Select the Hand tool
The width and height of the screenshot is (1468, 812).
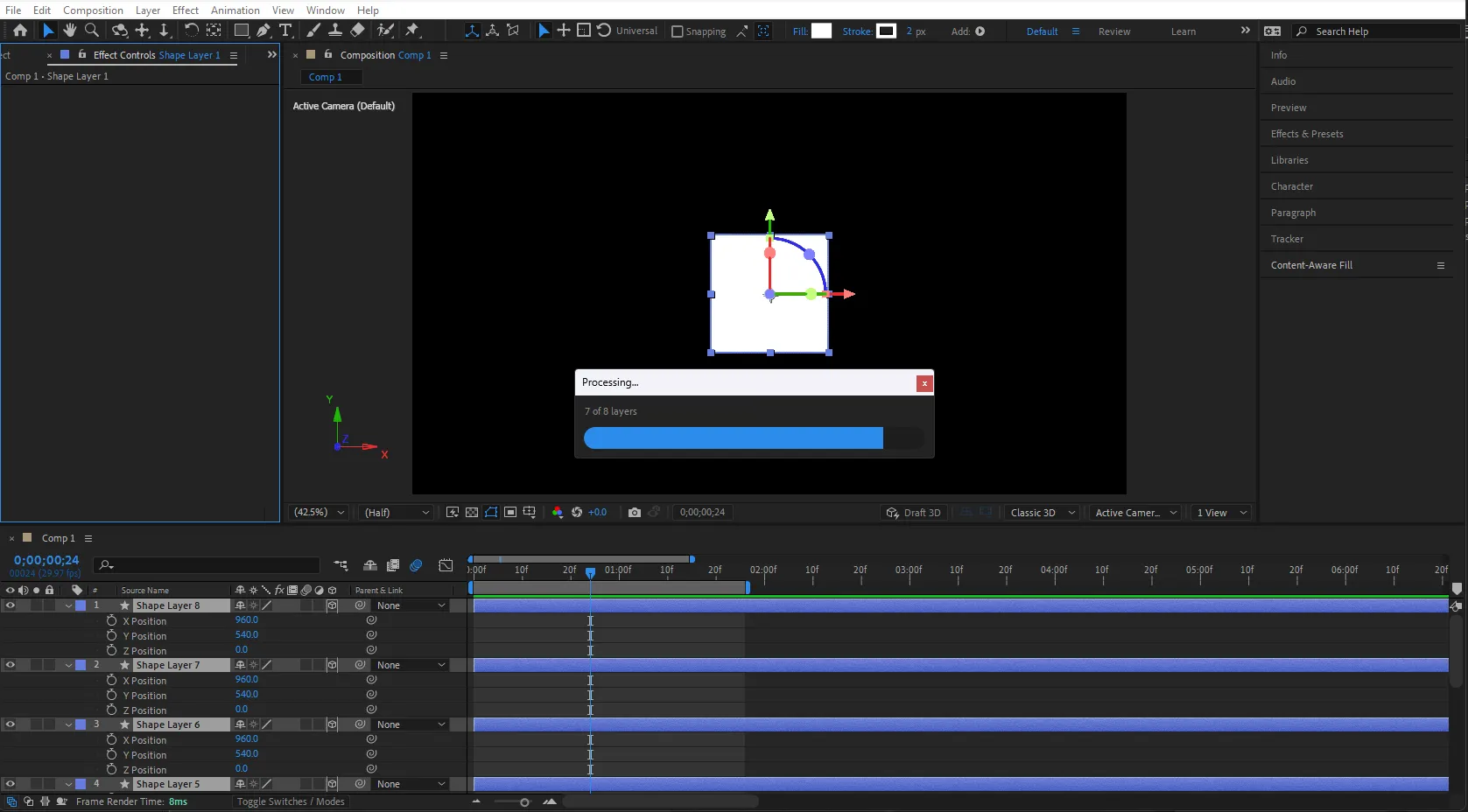click(70, 31)
